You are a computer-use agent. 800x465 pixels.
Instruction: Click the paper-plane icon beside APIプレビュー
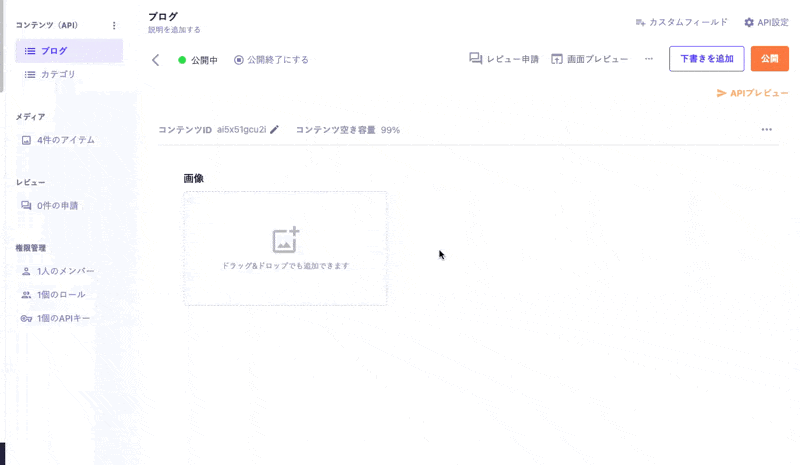[721, 93]
